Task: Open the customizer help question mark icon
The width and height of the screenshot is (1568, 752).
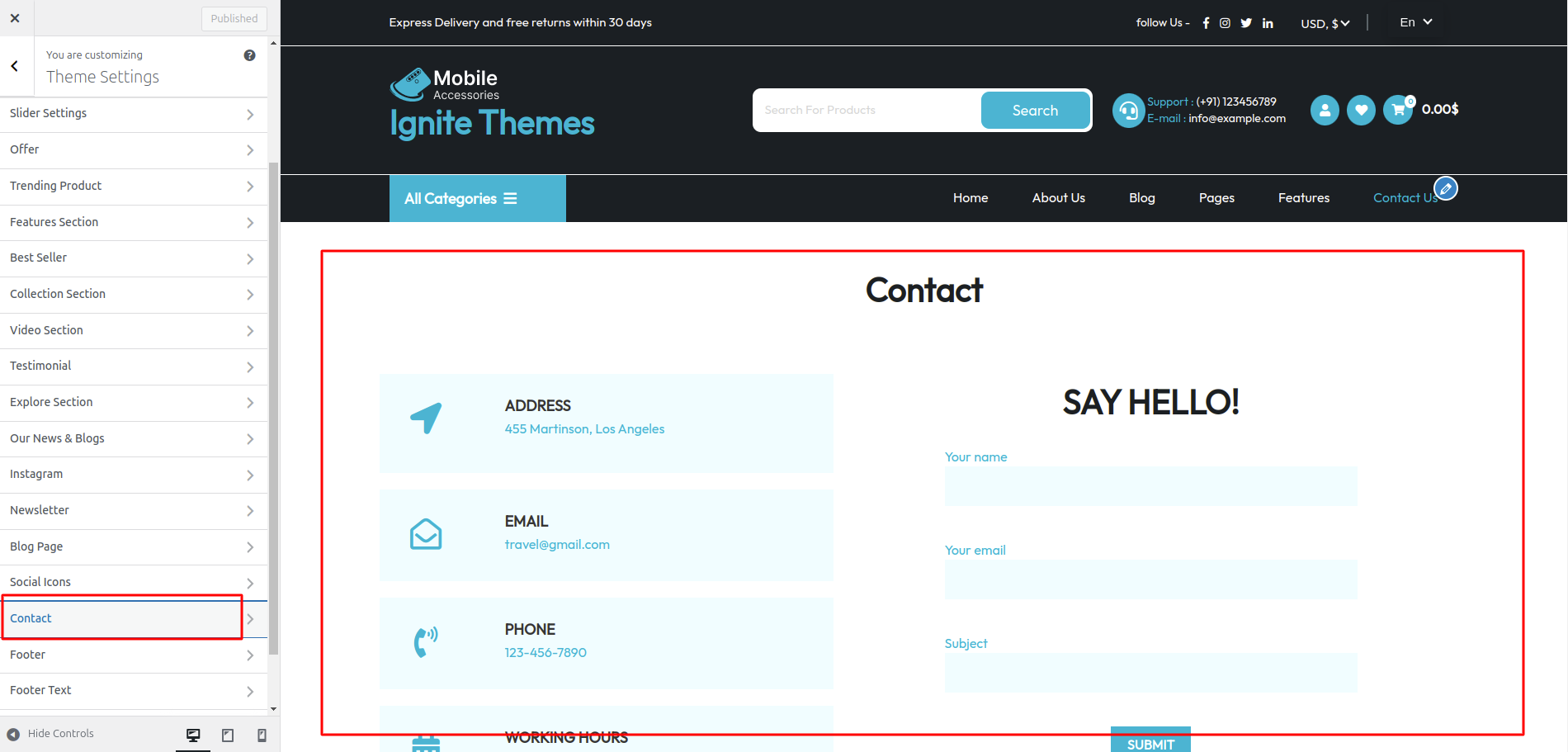Action: coord(249,55)
